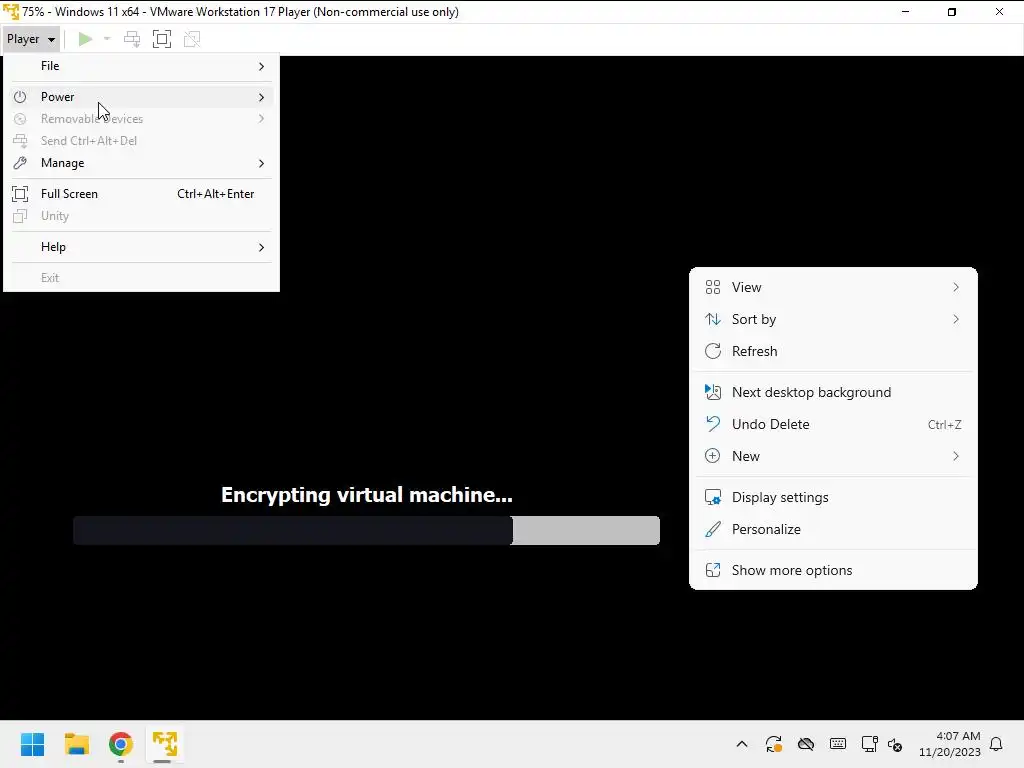
Task: Open View in desktop context menu
Action: pyautogui.click(x=833, y=287)
